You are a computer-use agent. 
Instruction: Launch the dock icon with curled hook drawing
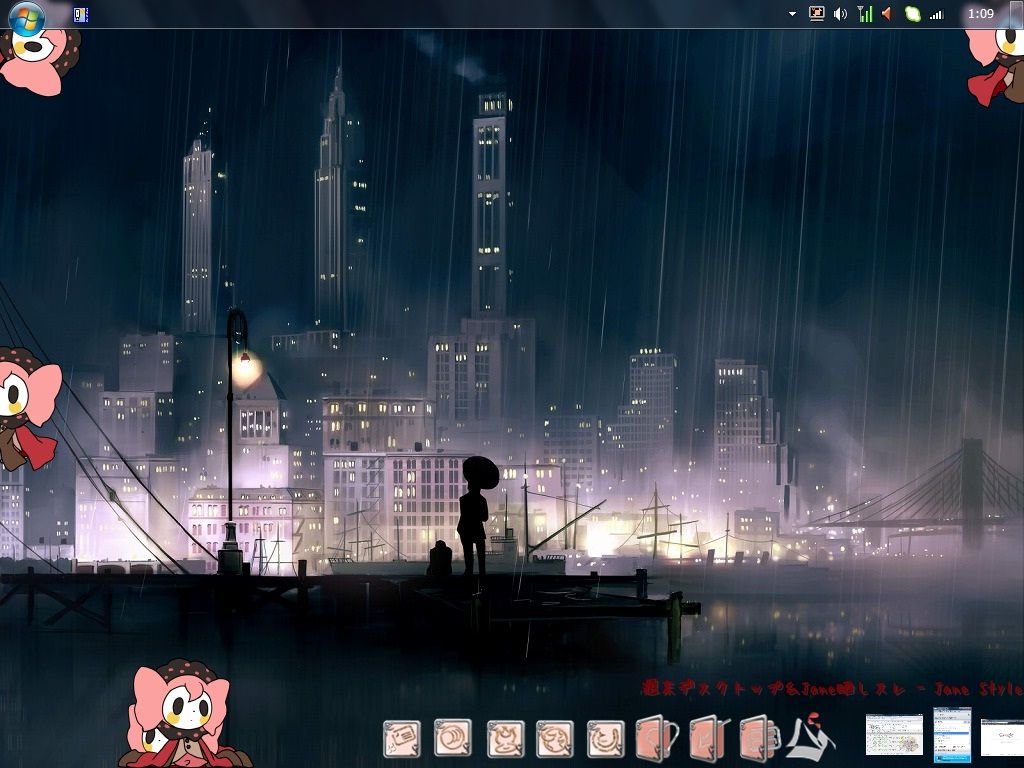click(x=605, y=739)
